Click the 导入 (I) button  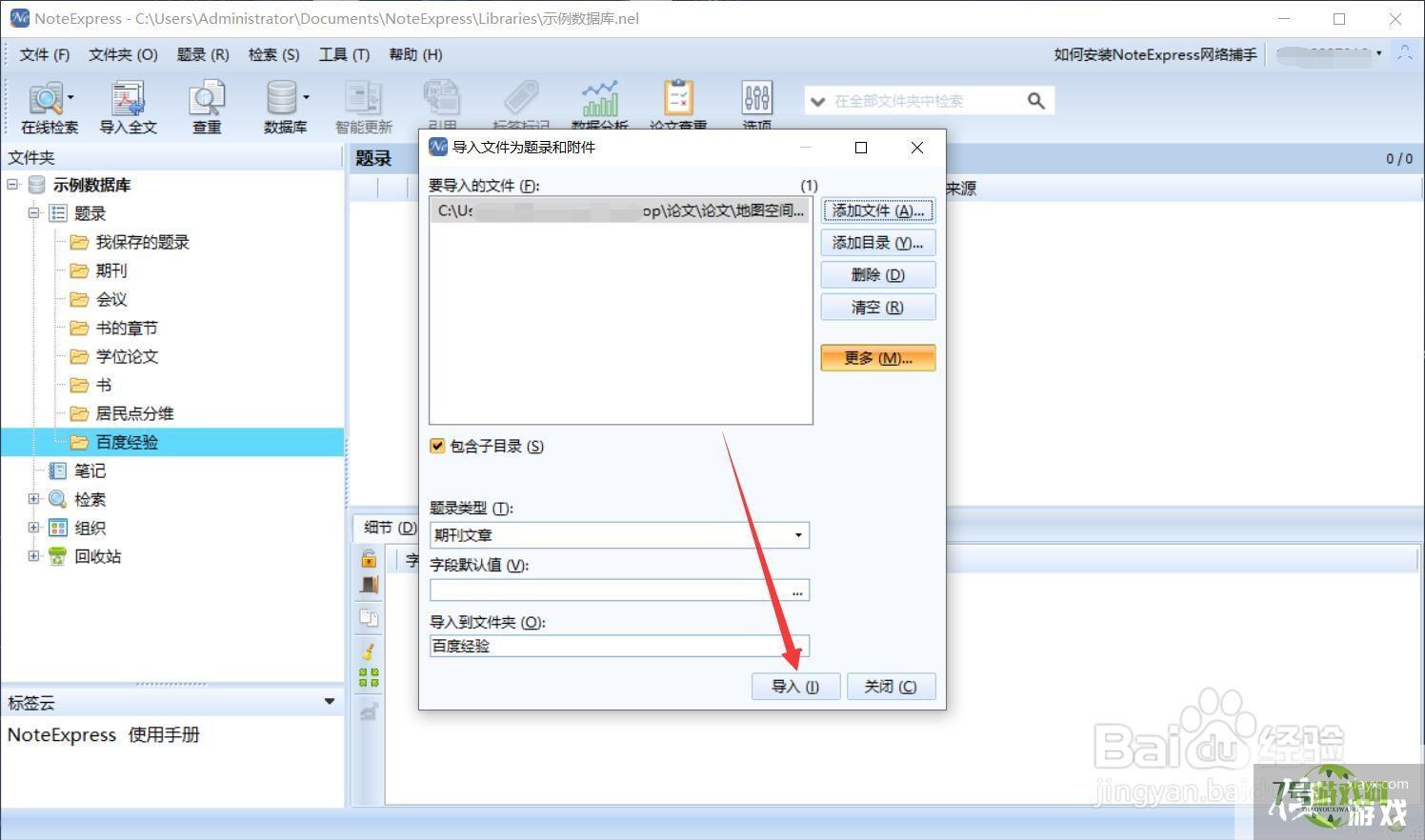[795, 687]
